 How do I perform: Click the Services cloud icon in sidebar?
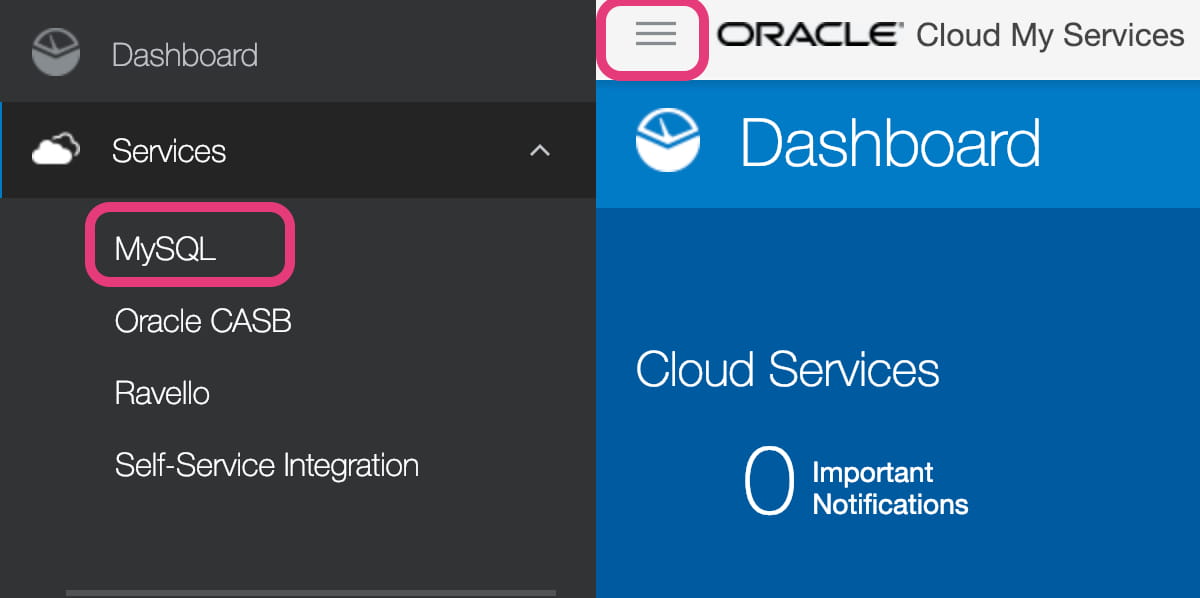[x=56, y=150]
